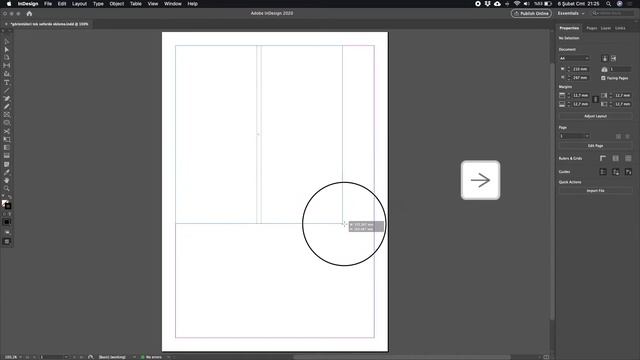This screenshot has height=360, width=640.
Task: Click the Publish Online button
Action: pyautogui.click(x=531, y=13)
